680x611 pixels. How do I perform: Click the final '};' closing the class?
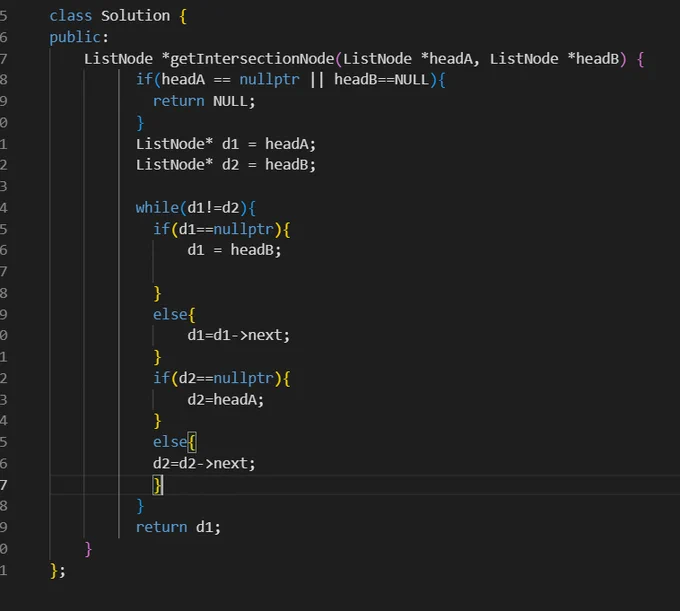tap(57, 570)
